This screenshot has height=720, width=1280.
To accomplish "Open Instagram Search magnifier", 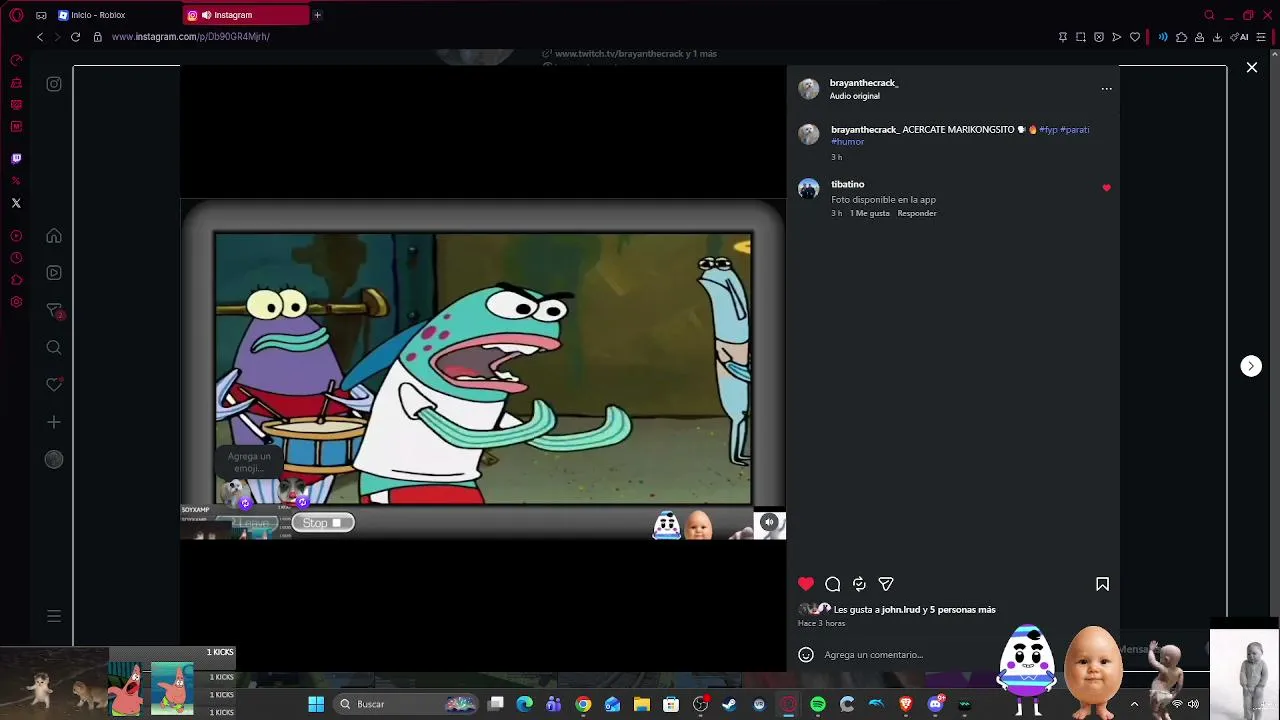I will pos(54,348).
